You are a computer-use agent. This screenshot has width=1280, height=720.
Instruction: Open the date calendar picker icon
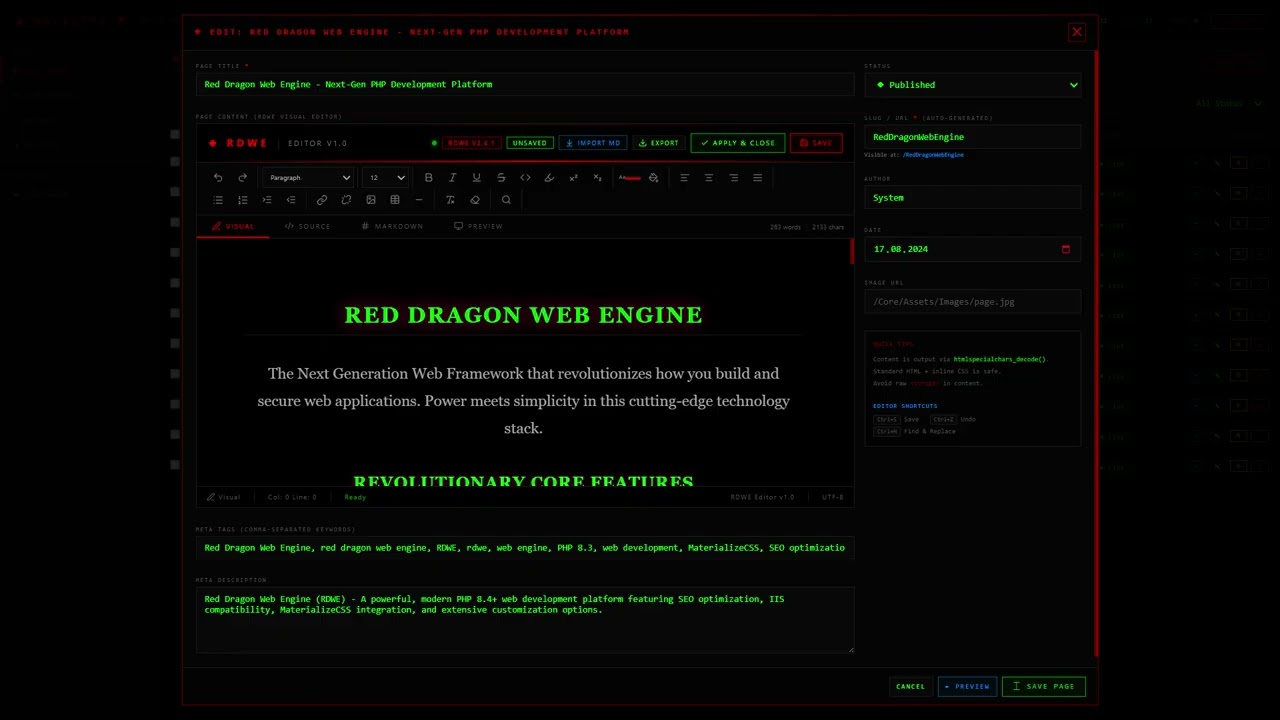pyautogui.click(x=1066, y=249)
